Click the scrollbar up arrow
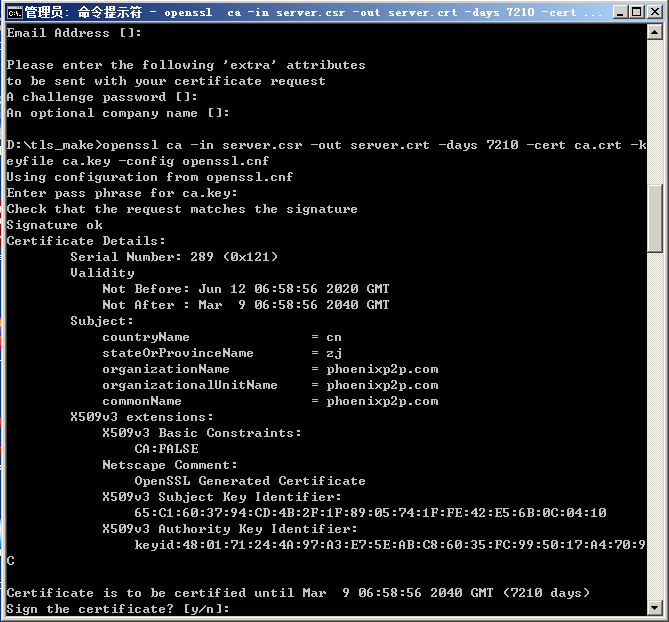The width and height of the screenshot is (669, 622). 654,32
